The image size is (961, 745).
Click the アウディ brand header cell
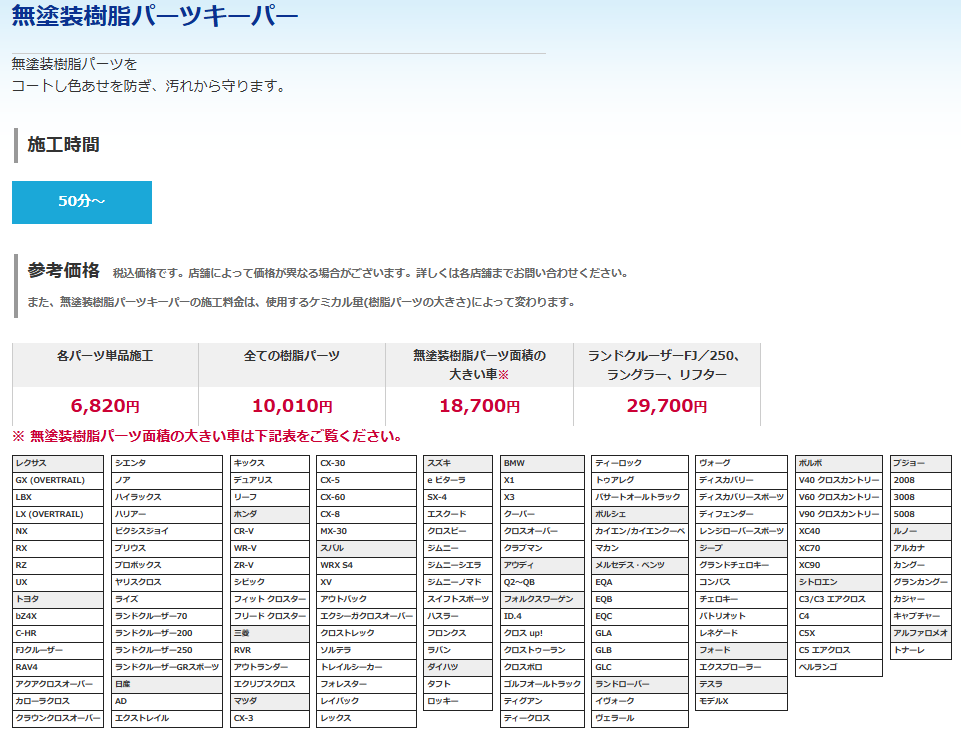542,565
